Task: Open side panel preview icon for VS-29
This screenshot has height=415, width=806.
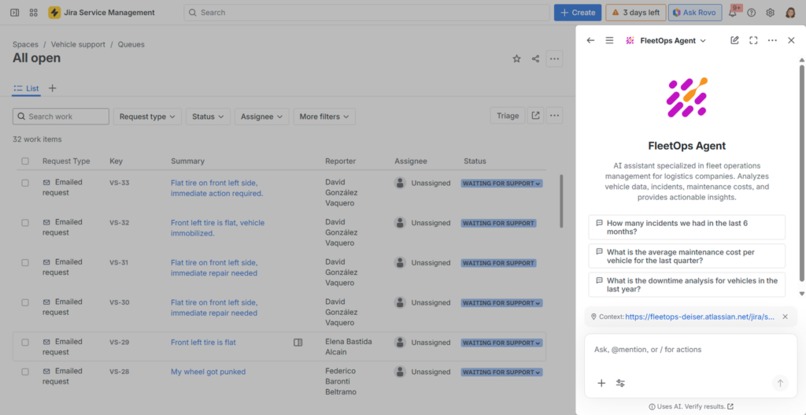Action: [298, 342]
